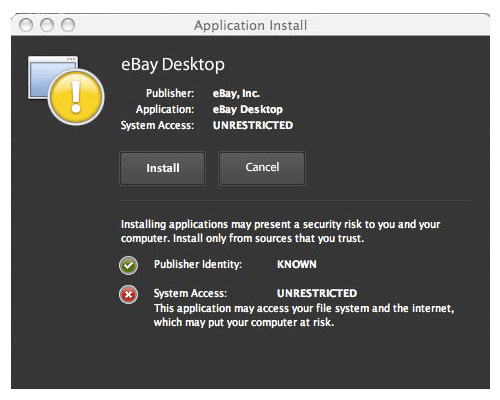500x400 pixels.
Task: Click the lower UNRESTRICTED status beside red icon
Action: (317, 293)
